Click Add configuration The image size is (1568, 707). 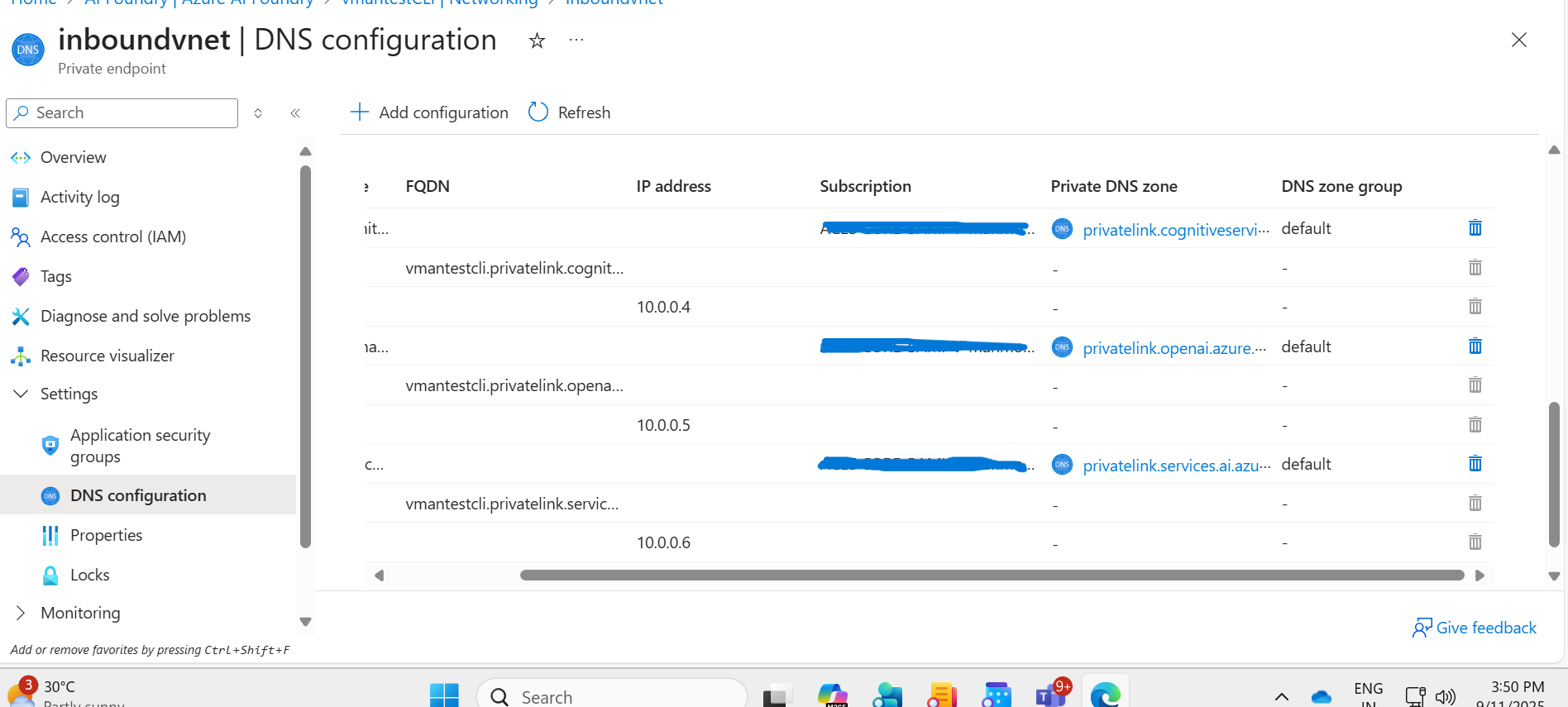point(429,112)
